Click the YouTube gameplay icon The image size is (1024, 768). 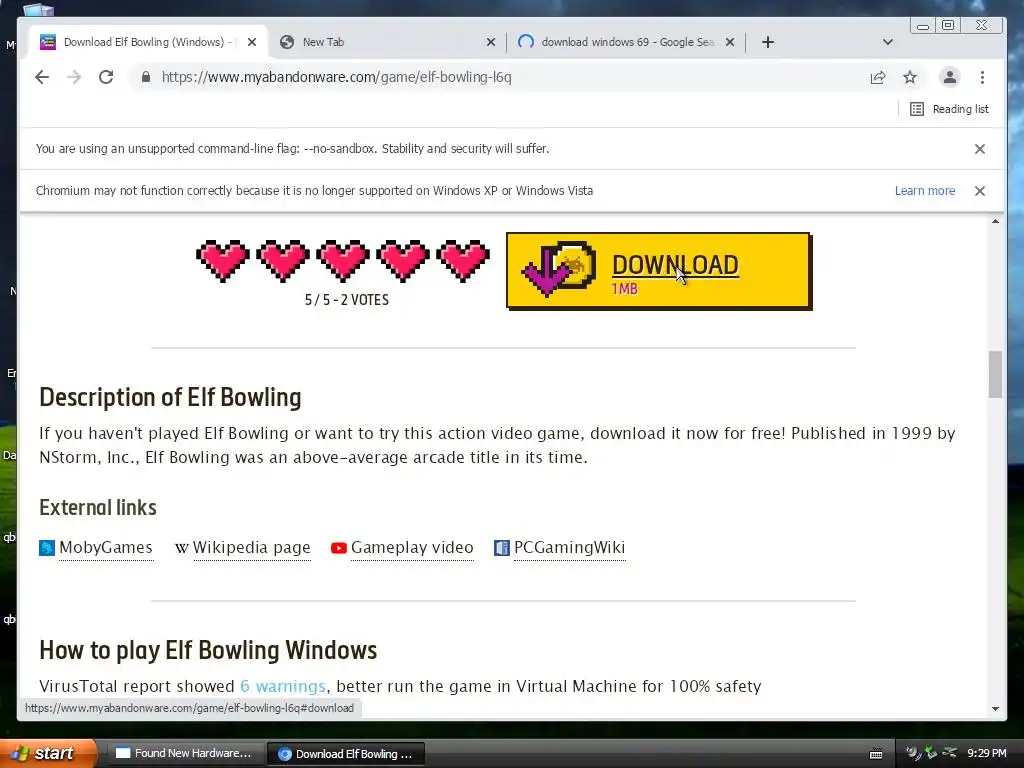point(338,548)
